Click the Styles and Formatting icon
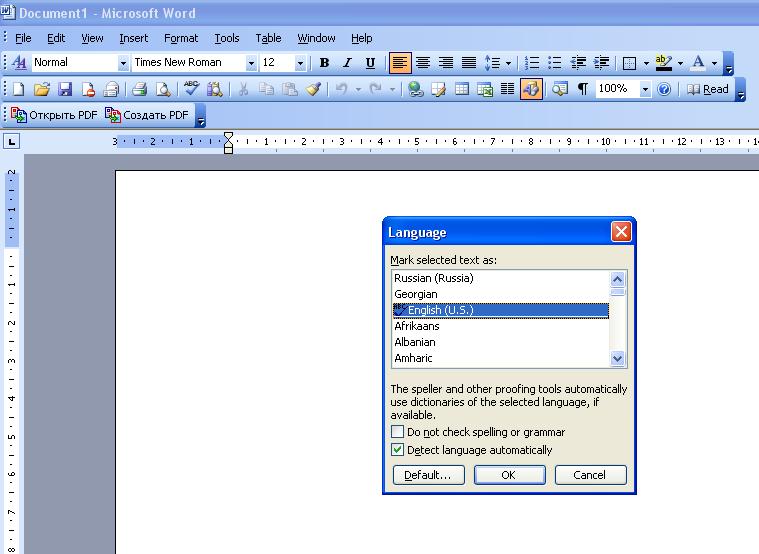759x554 pixels. (19, 62)
